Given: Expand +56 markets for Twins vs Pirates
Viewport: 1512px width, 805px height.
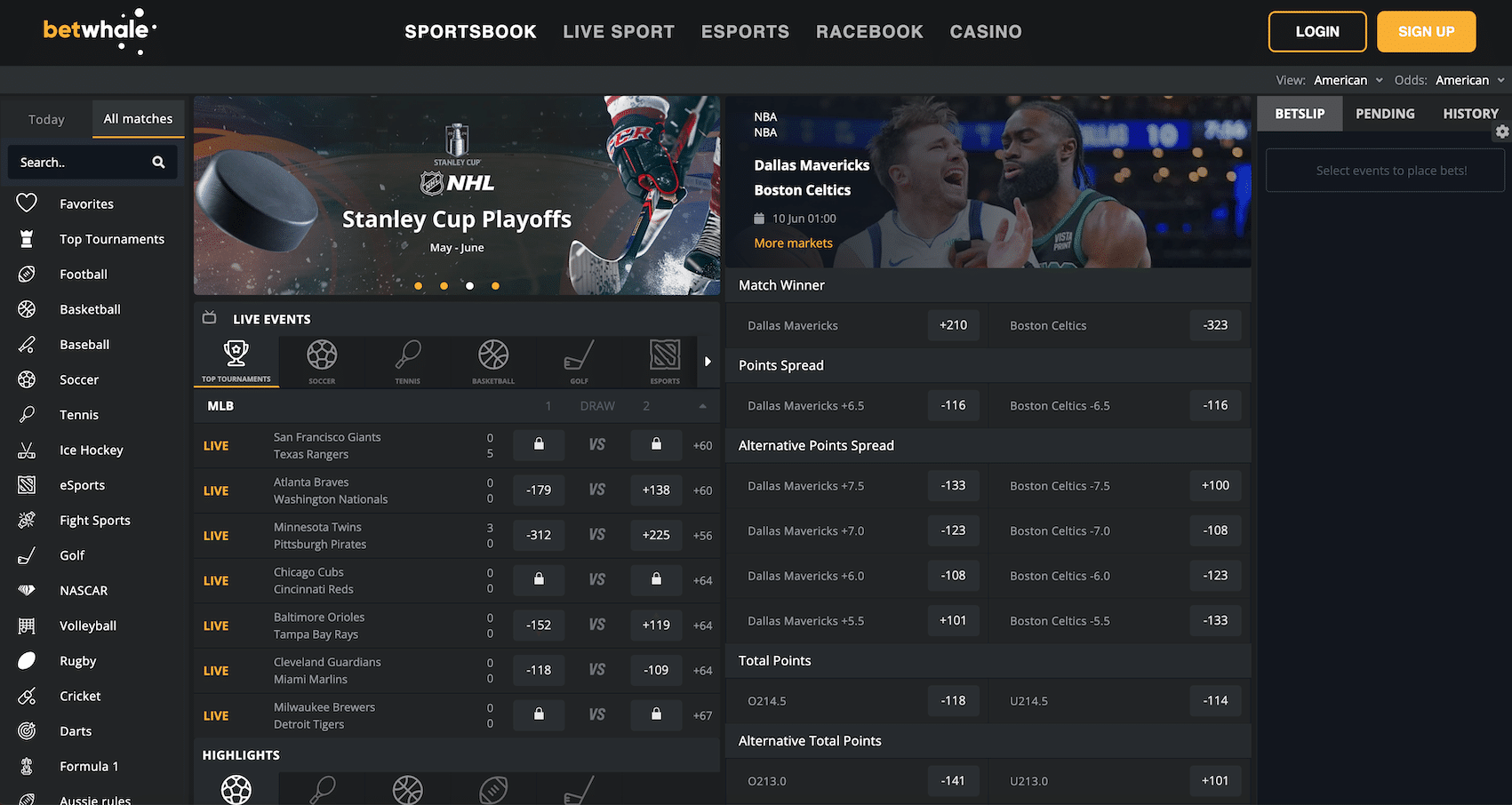Looking at the screenshot, I should click(x=702, y=536).
